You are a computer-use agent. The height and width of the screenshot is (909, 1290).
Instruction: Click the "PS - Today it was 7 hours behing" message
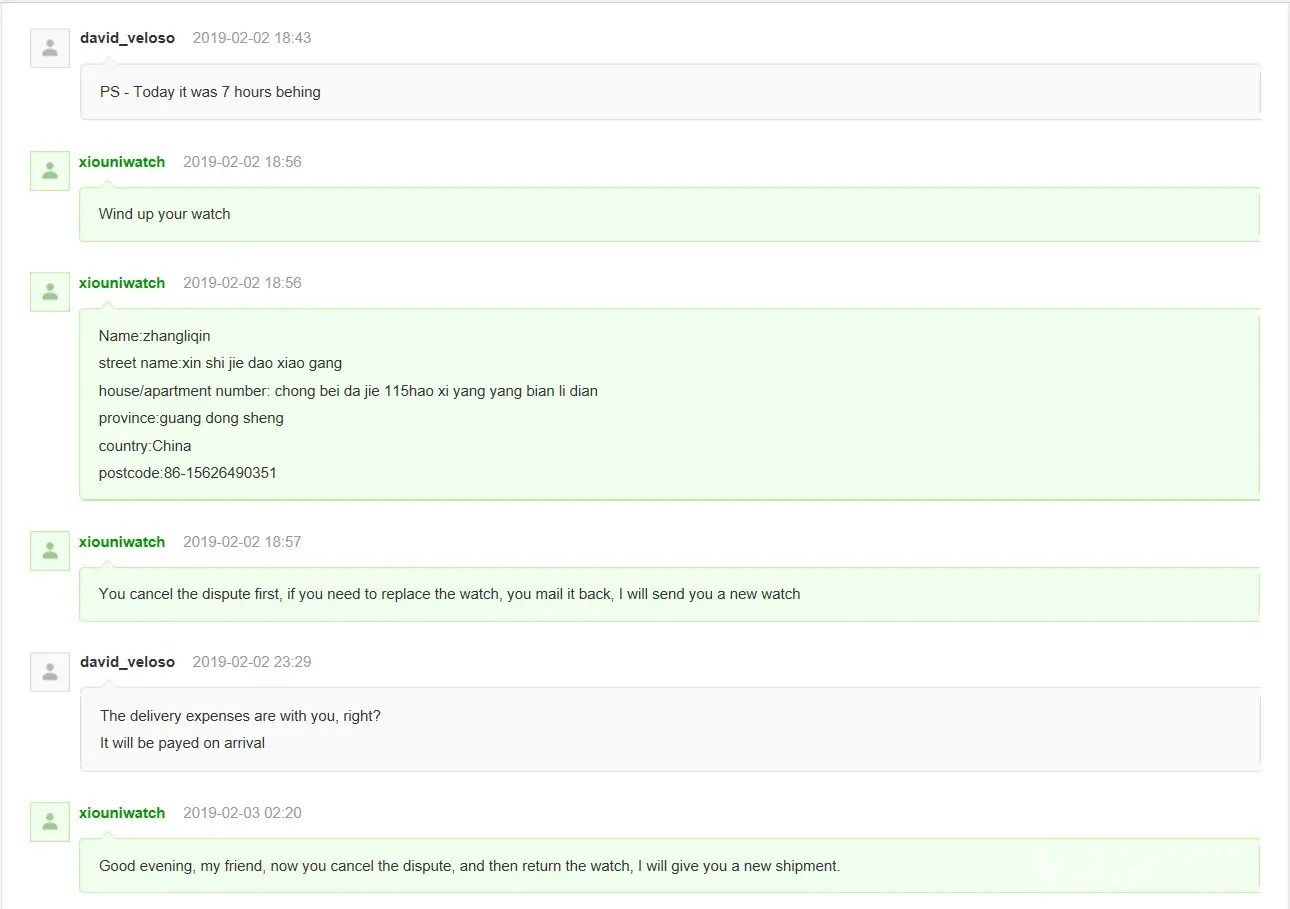tap(210, 92)
